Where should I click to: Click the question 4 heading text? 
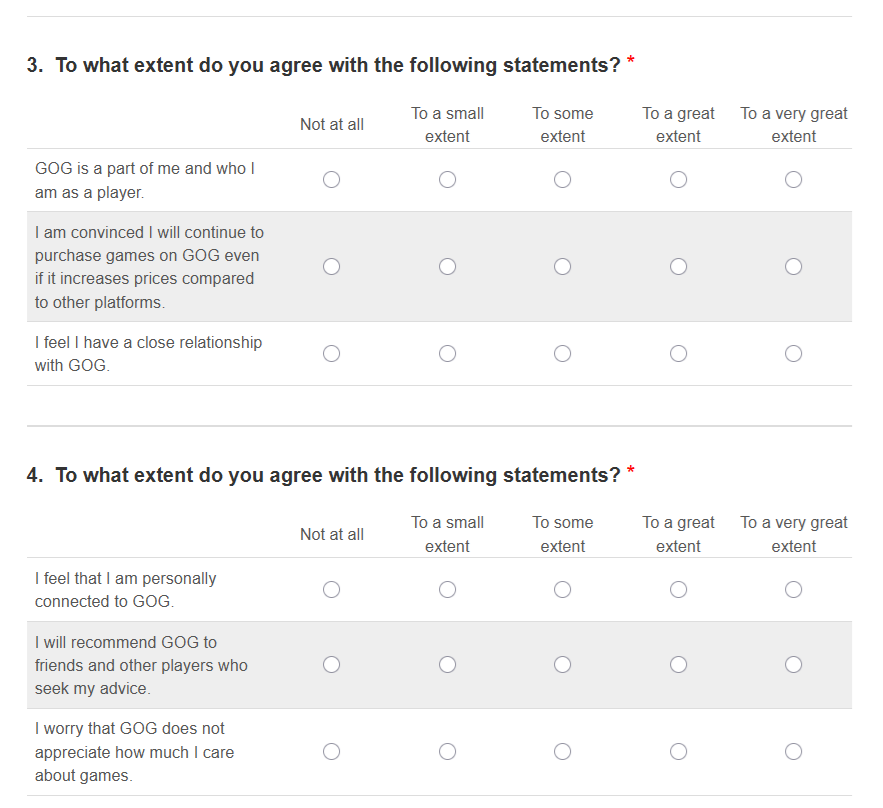[338, 475]
